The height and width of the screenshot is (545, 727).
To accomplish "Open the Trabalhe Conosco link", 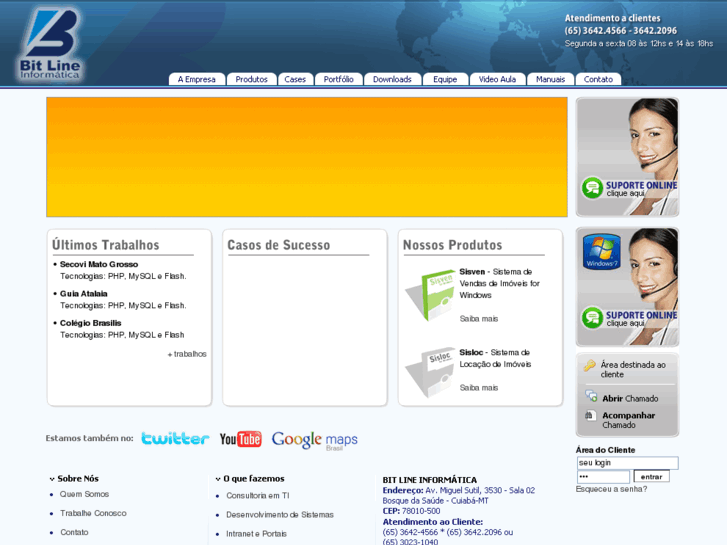I will (93, 513).
